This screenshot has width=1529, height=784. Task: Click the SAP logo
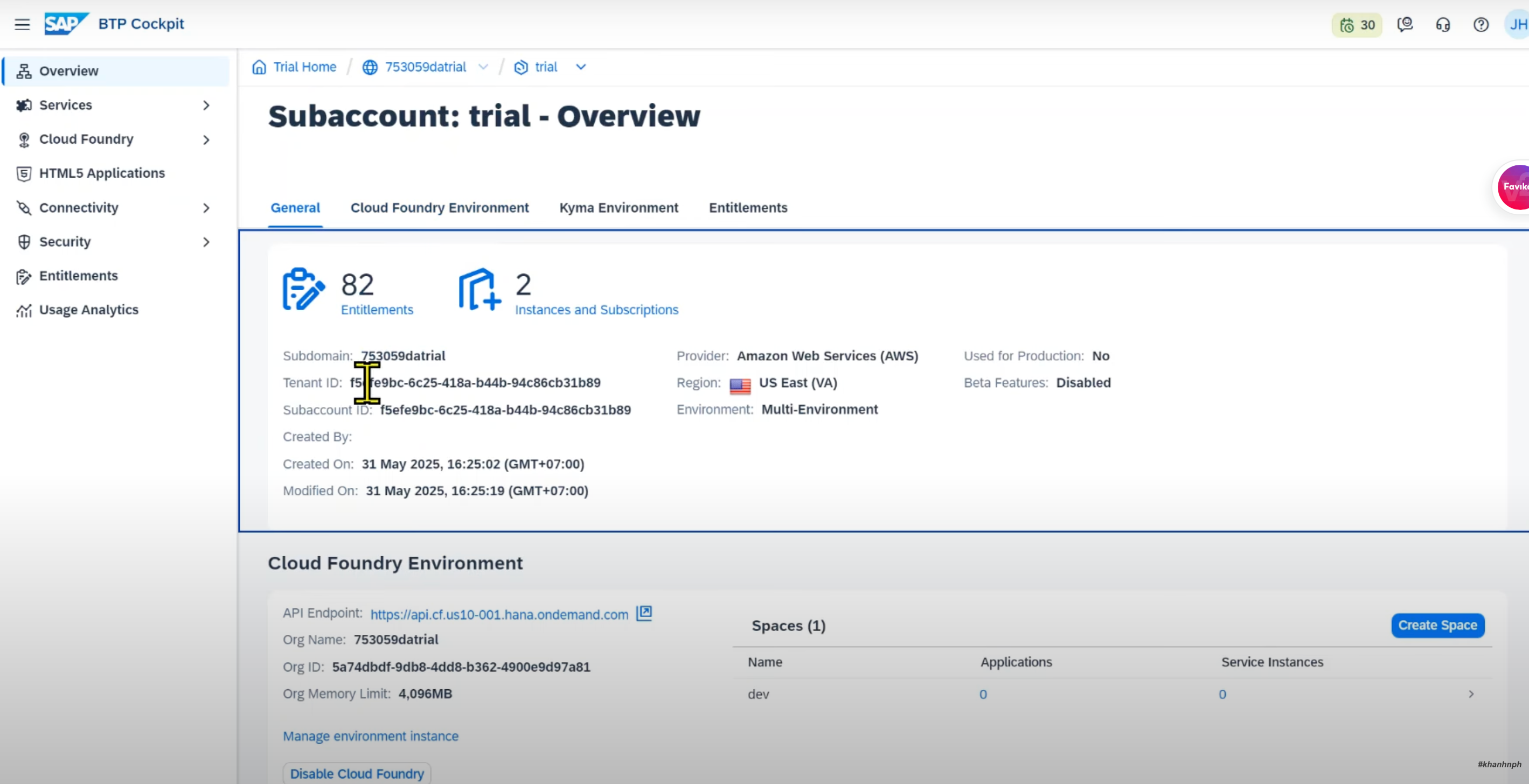(66, 24)
